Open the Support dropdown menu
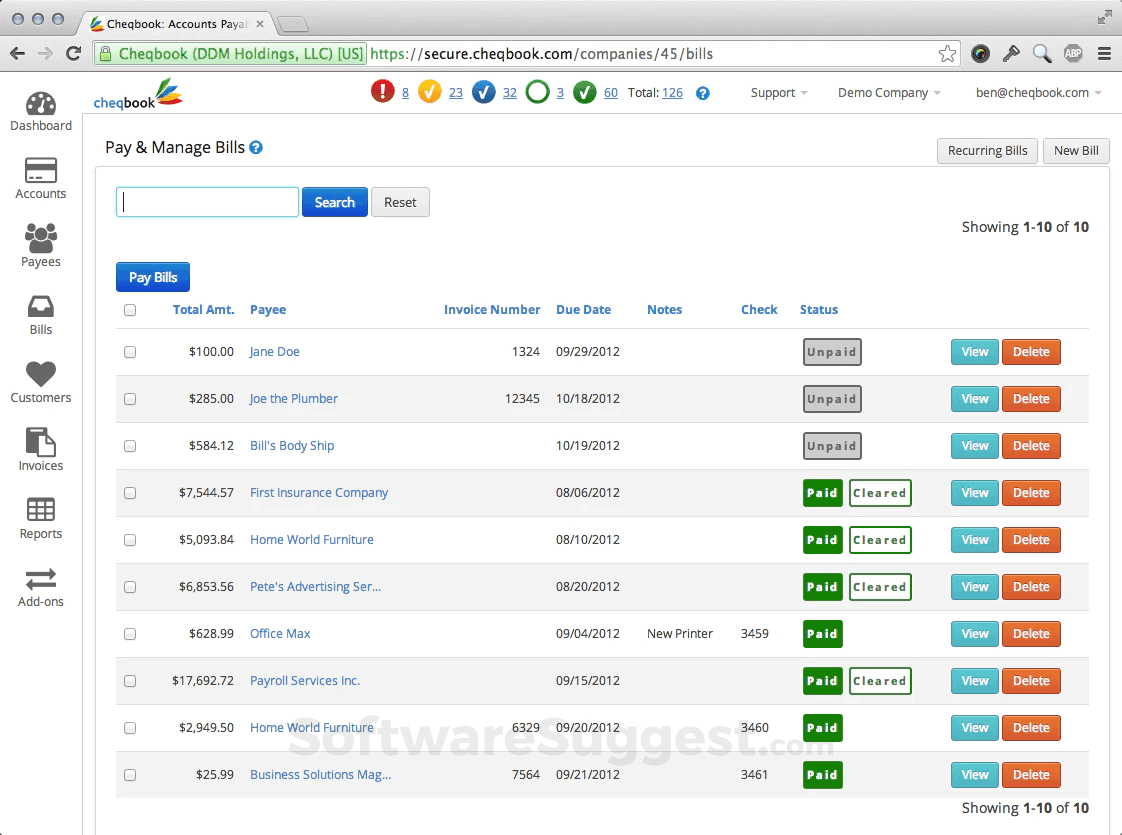The width and height of the screenshot is (1122, 835). click(778, 92)
